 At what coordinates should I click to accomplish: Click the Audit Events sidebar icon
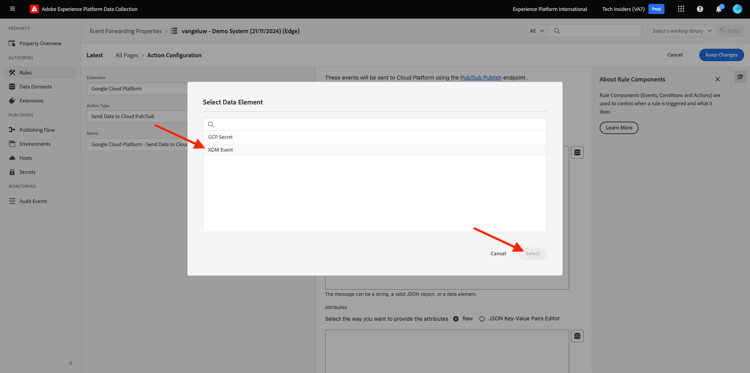12,201
